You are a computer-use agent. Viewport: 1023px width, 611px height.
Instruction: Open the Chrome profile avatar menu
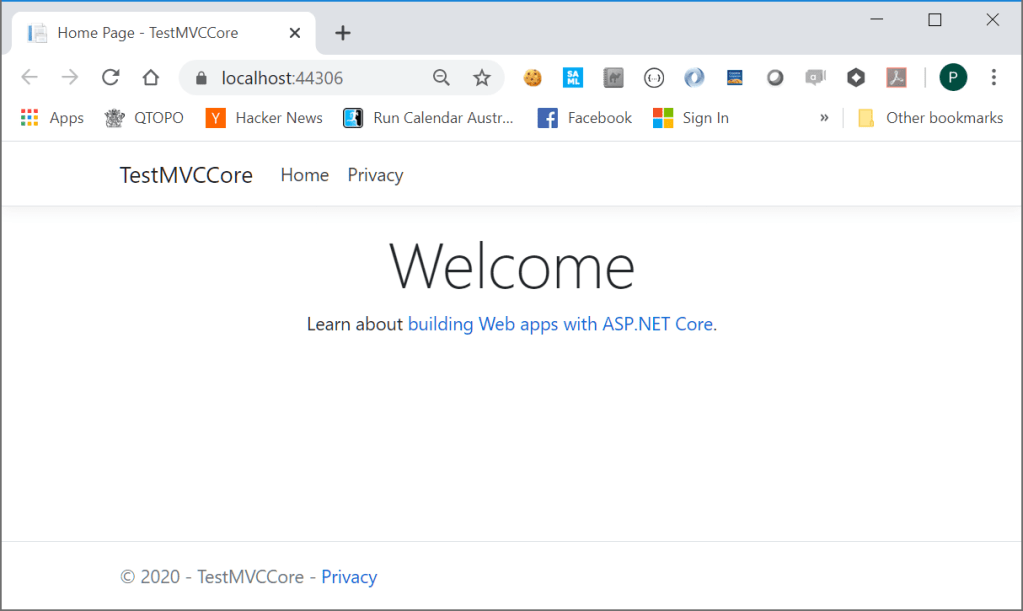952,77
